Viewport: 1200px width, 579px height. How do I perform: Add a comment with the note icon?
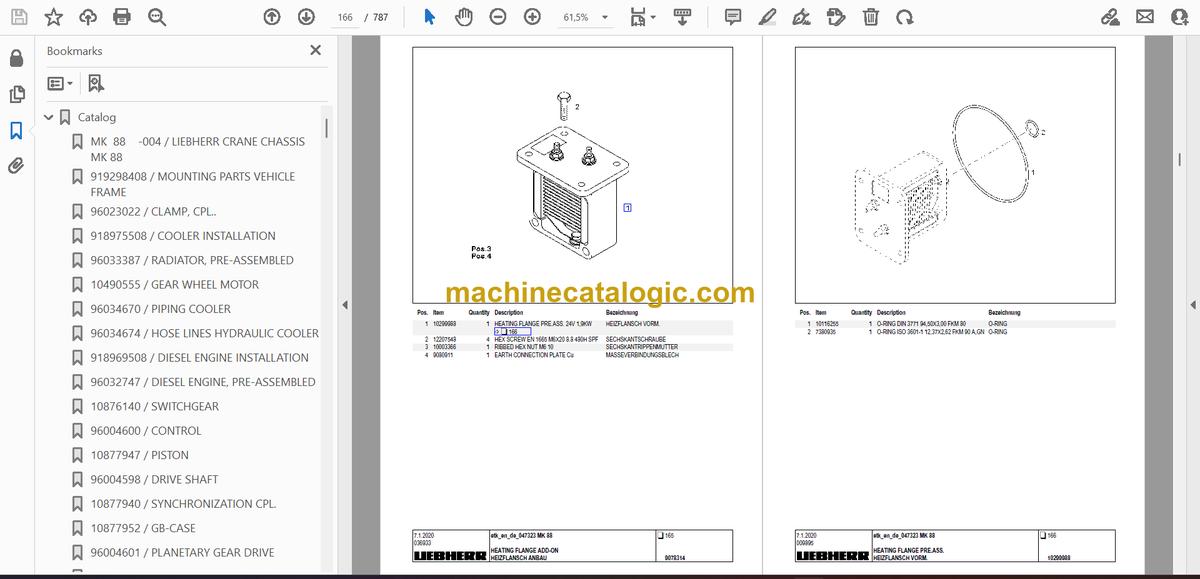[733, 17]
